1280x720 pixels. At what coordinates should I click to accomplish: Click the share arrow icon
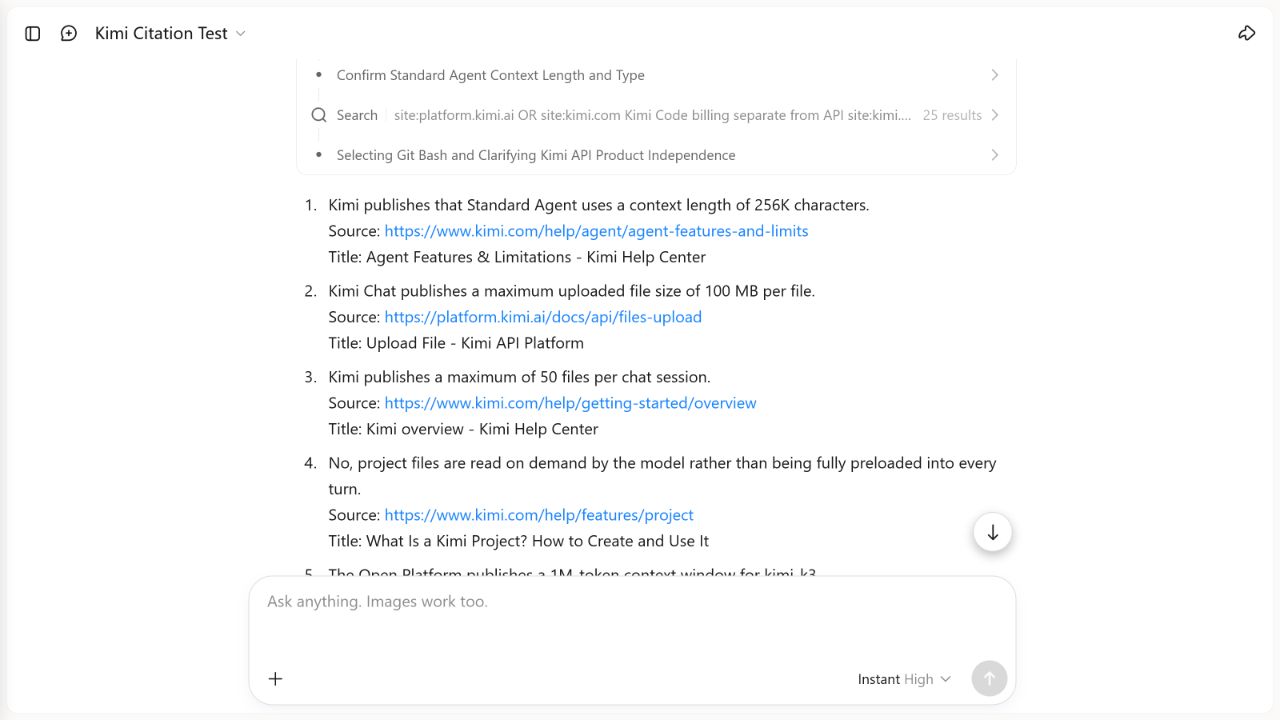[x=1247, y=33]
